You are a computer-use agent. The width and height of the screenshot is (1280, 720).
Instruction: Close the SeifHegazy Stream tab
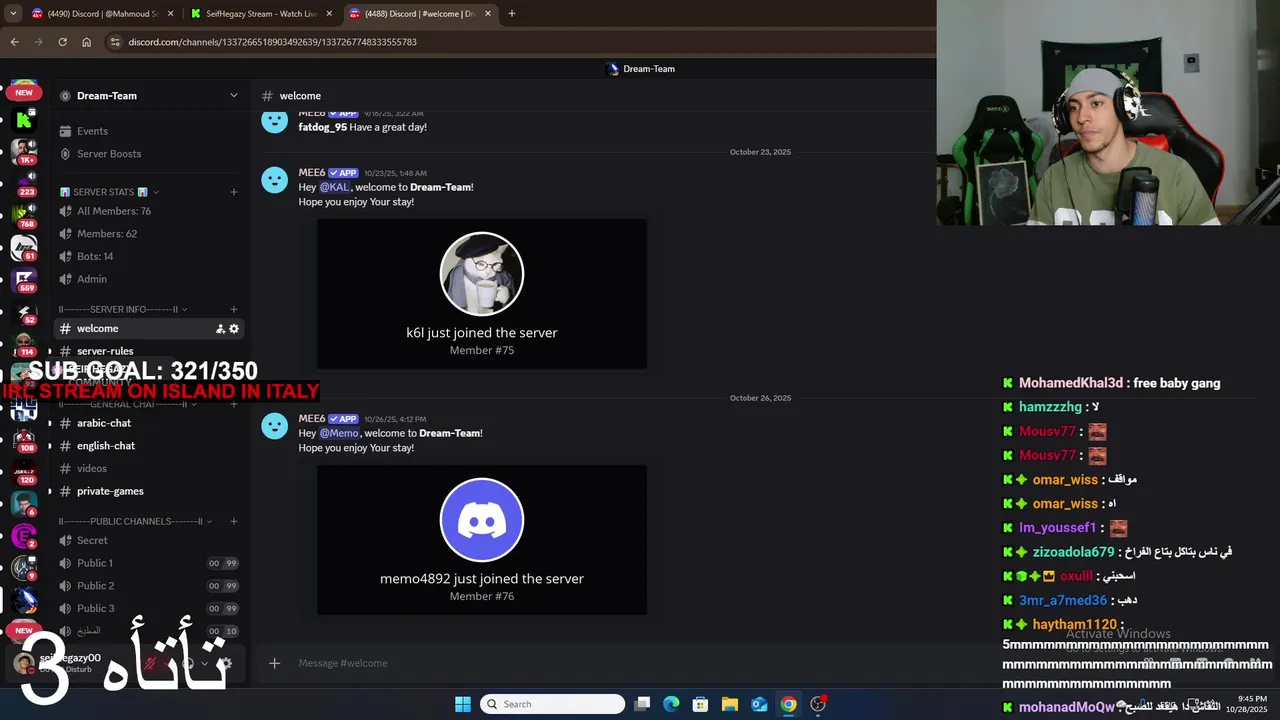[329, 13]
